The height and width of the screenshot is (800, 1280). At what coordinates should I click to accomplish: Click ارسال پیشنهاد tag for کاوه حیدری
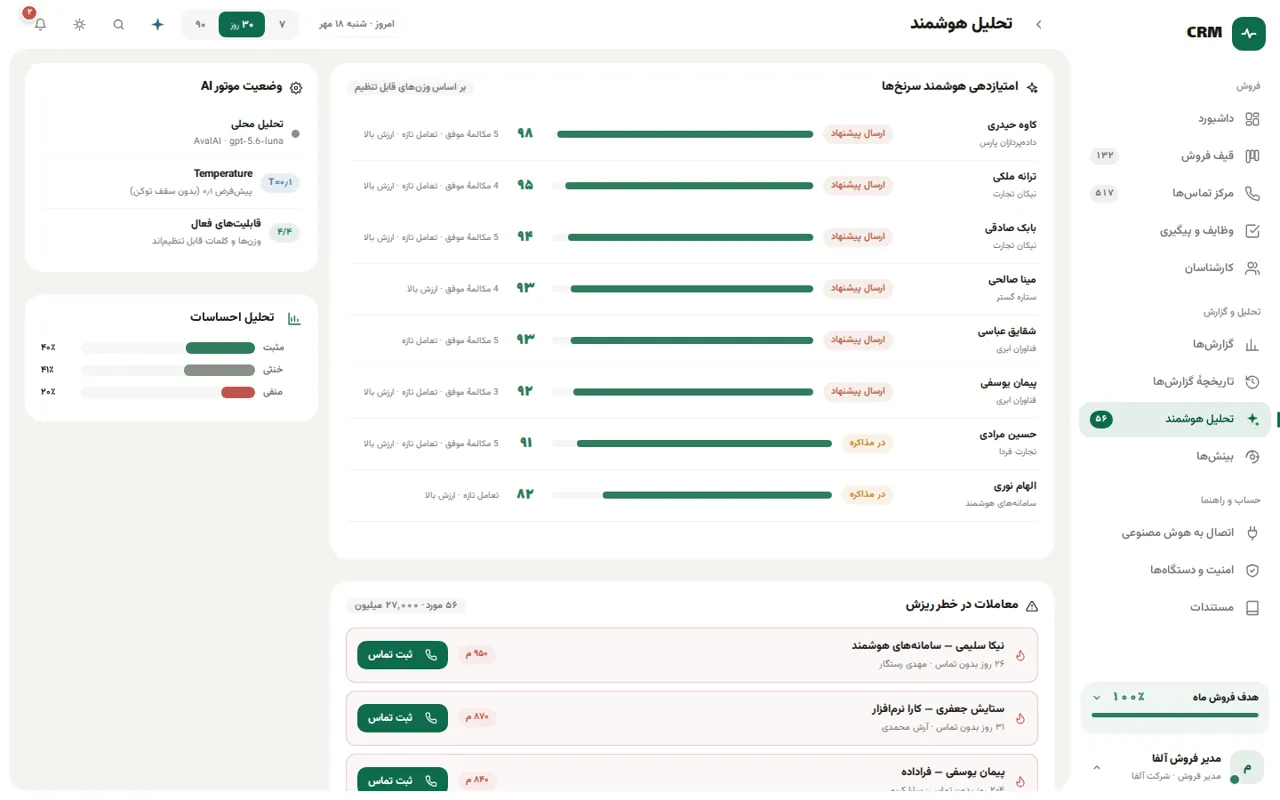859,134
